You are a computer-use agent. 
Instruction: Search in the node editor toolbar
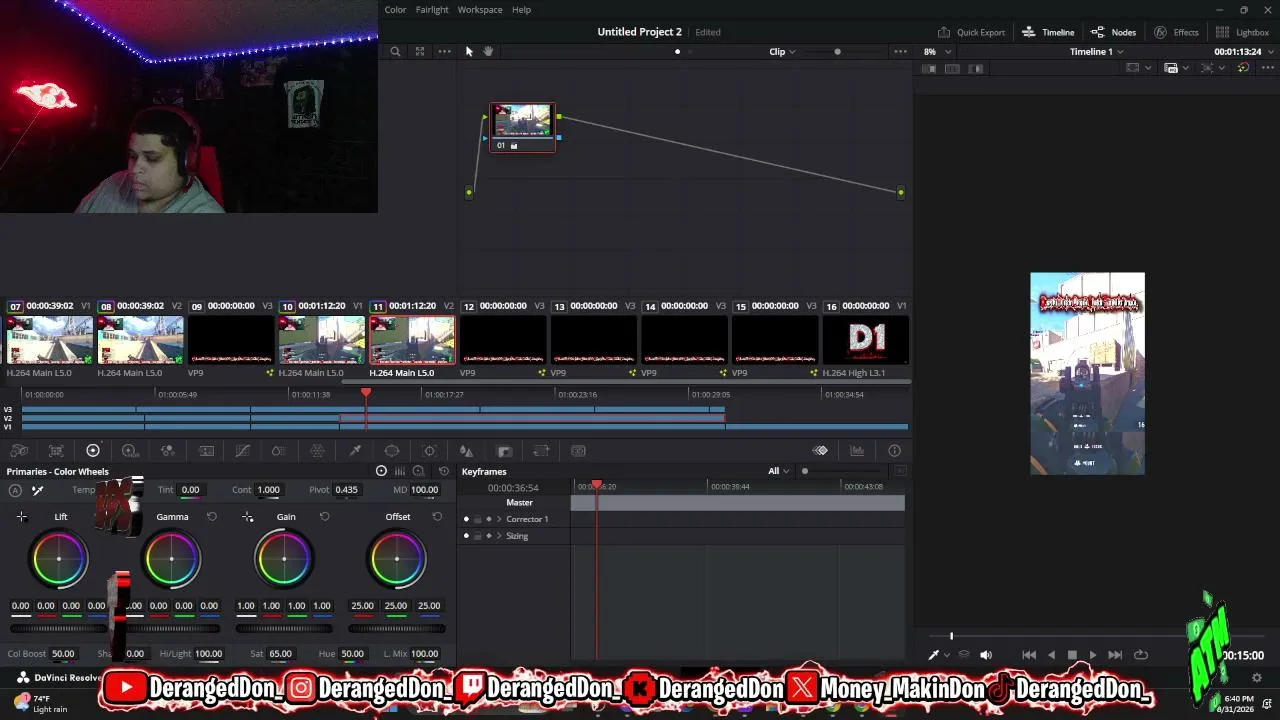pyautogui.click(x=395, y=51)
